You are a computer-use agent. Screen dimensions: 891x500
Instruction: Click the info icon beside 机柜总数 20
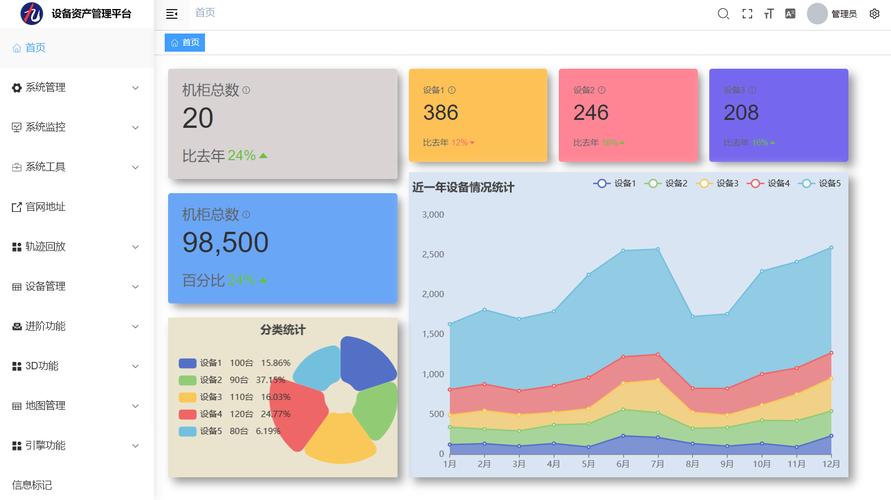tap(246, 90)
